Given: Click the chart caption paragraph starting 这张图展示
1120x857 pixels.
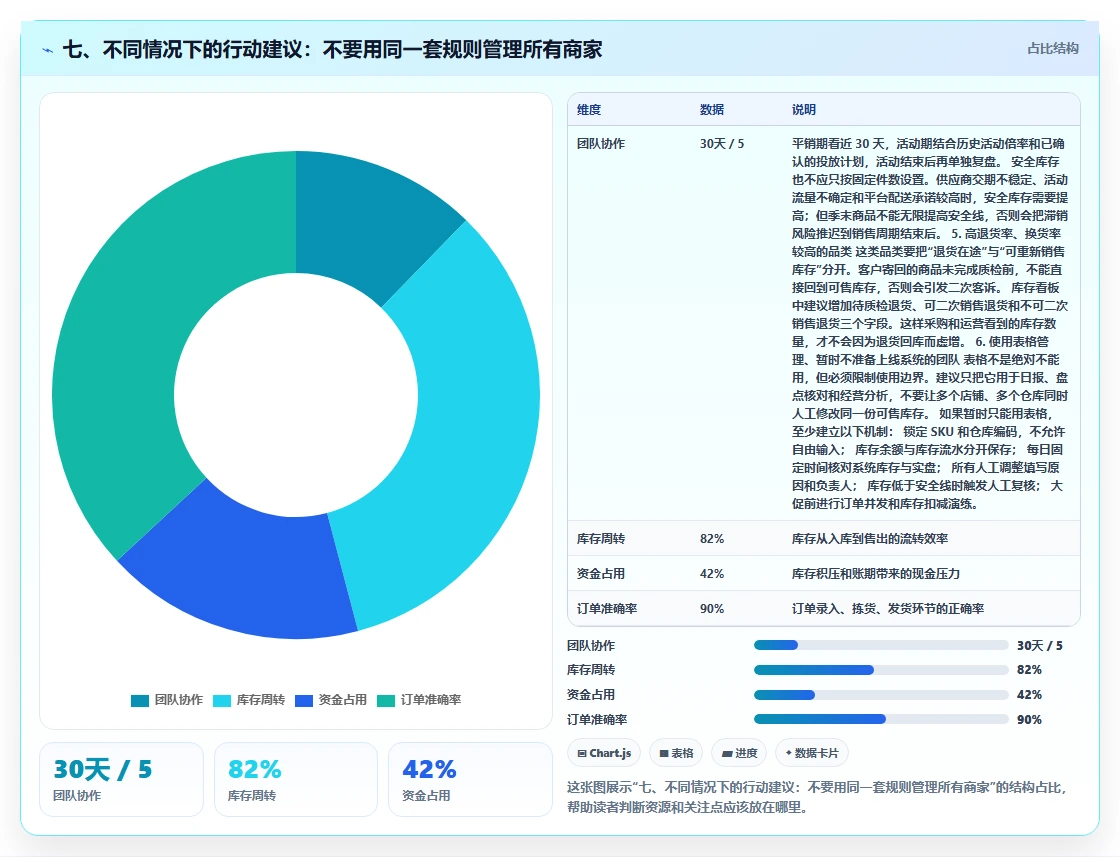Looking at the screenshot, I should click(816, 797).
